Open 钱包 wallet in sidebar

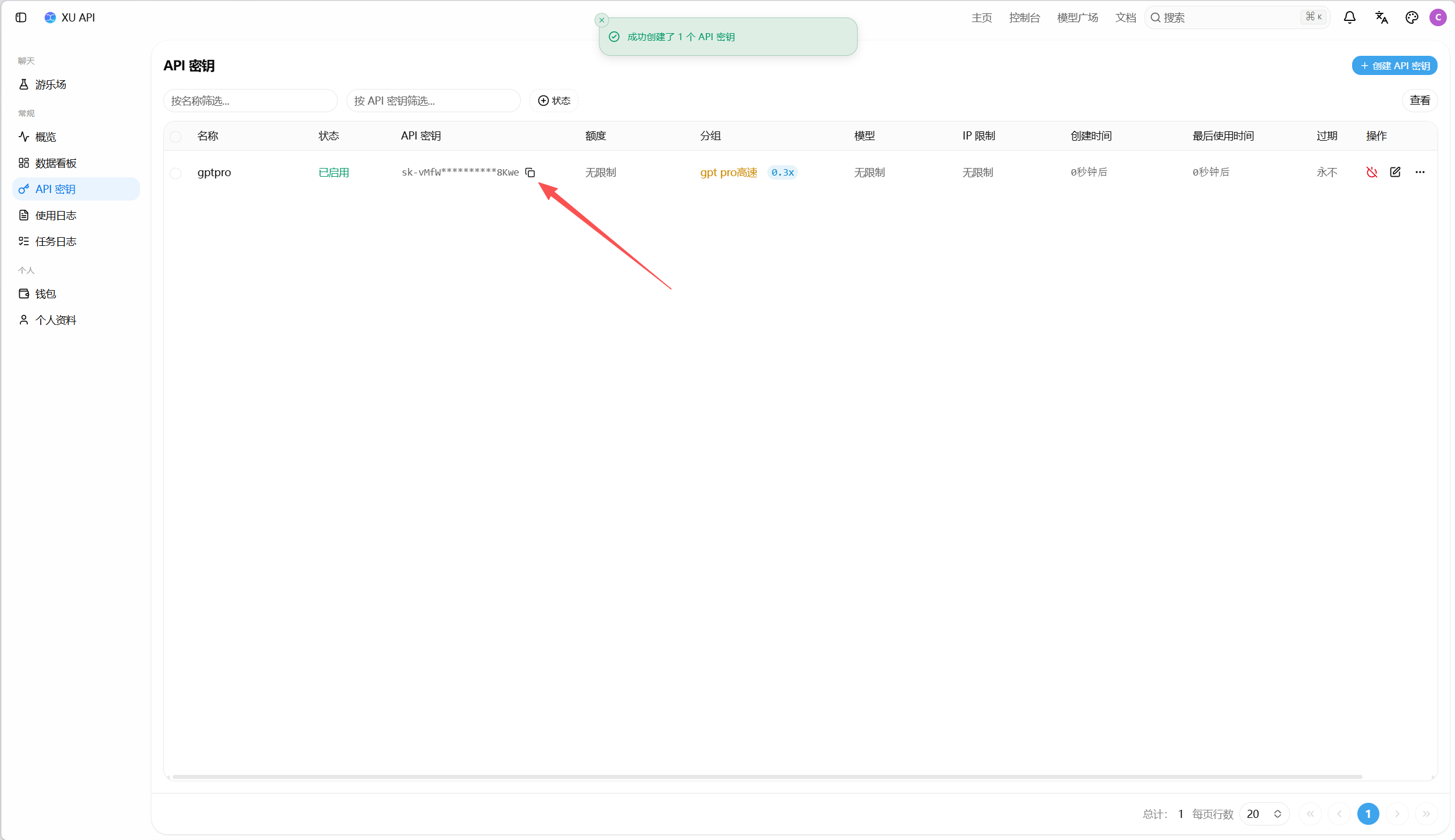pos(76,294)
